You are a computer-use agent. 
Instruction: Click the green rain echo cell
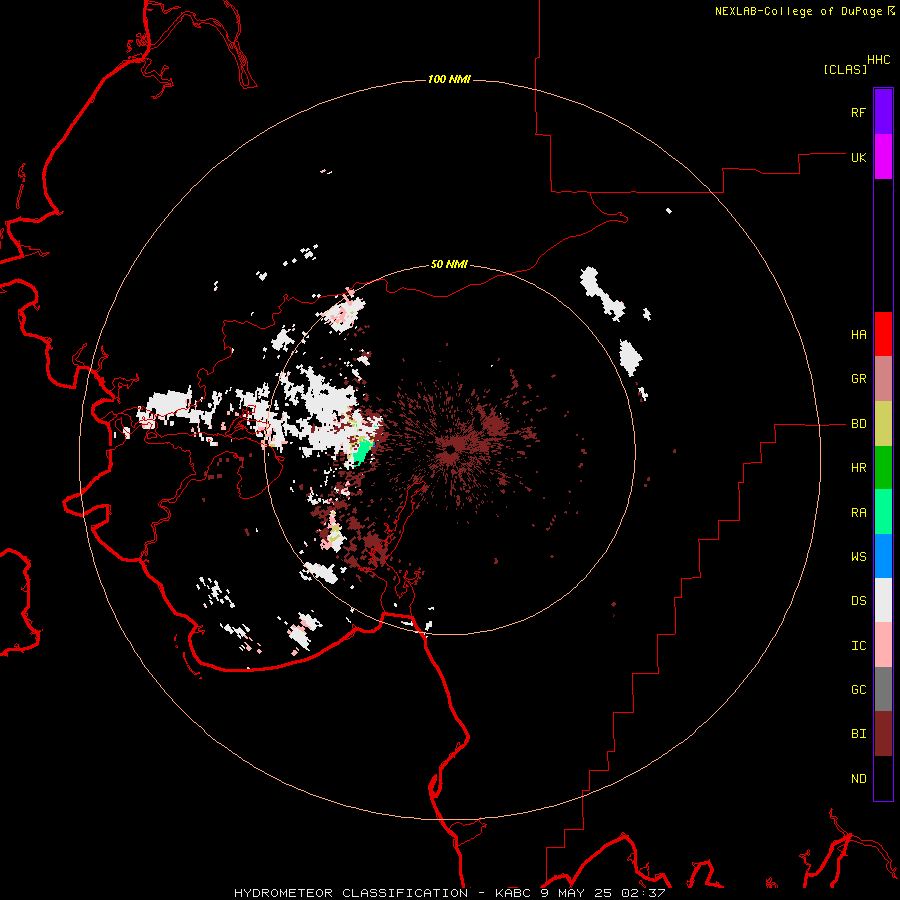(362, 451)
